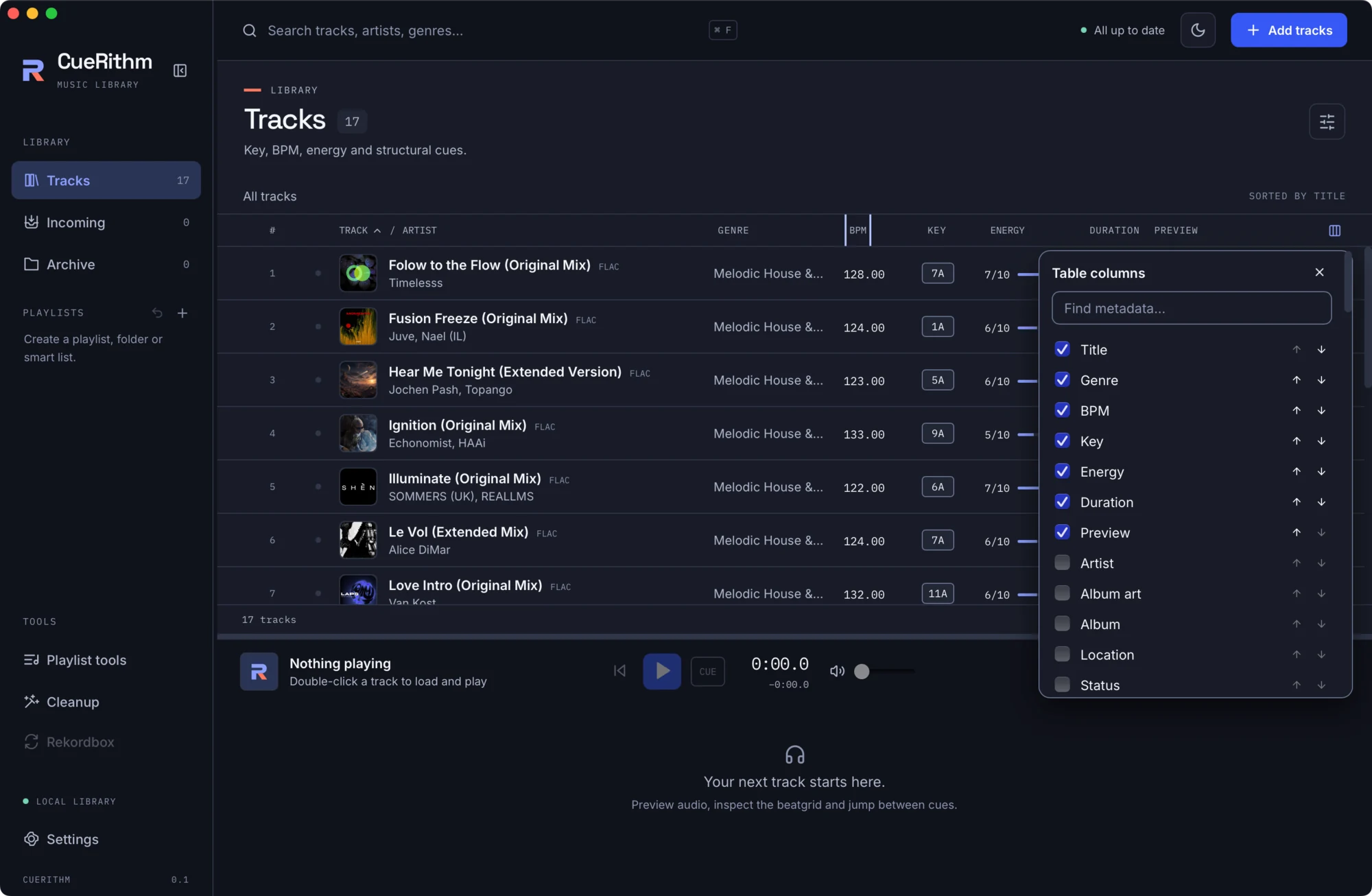Open Playlist tools
Viewport: 1372px width, 896px height.
[106, 660]
